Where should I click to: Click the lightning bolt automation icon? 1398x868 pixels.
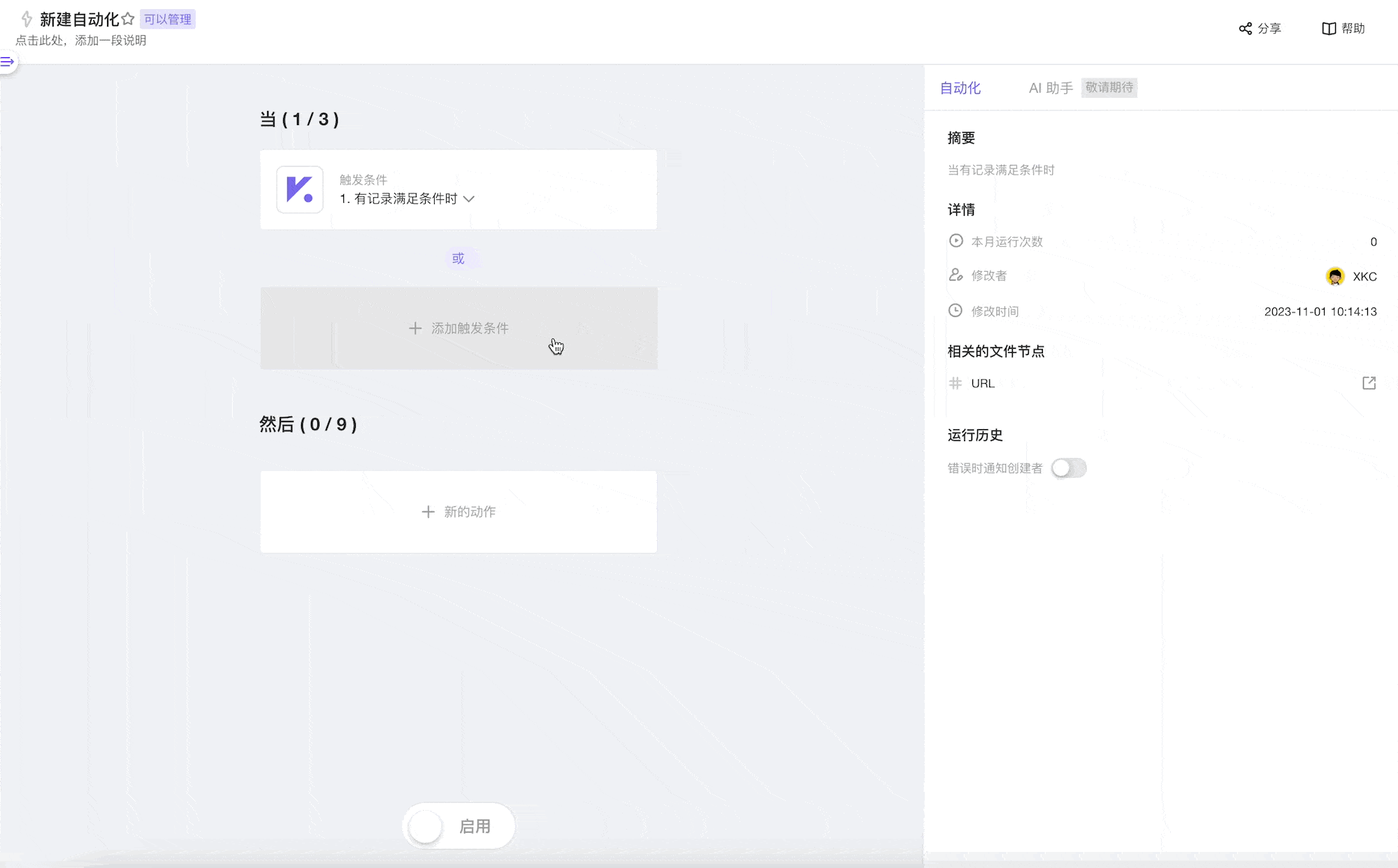25,19
